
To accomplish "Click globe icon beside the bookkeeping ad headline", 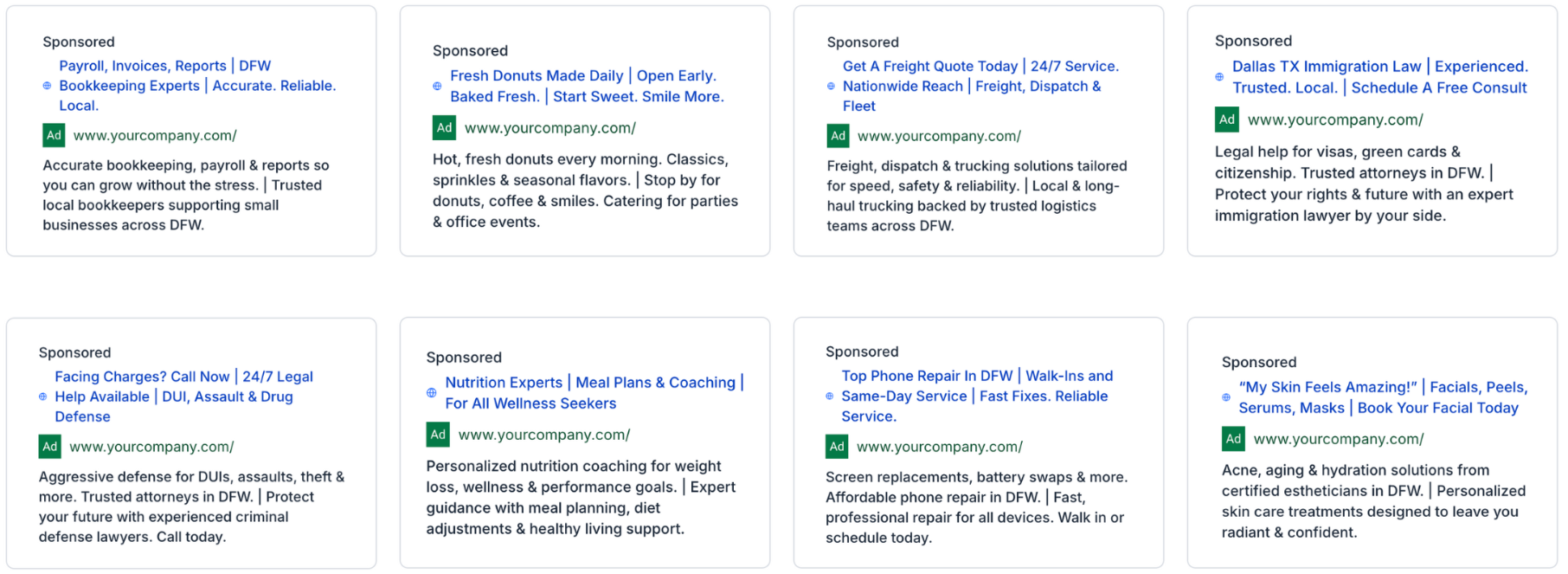I will pyautogui.click(x=47, y=86).
